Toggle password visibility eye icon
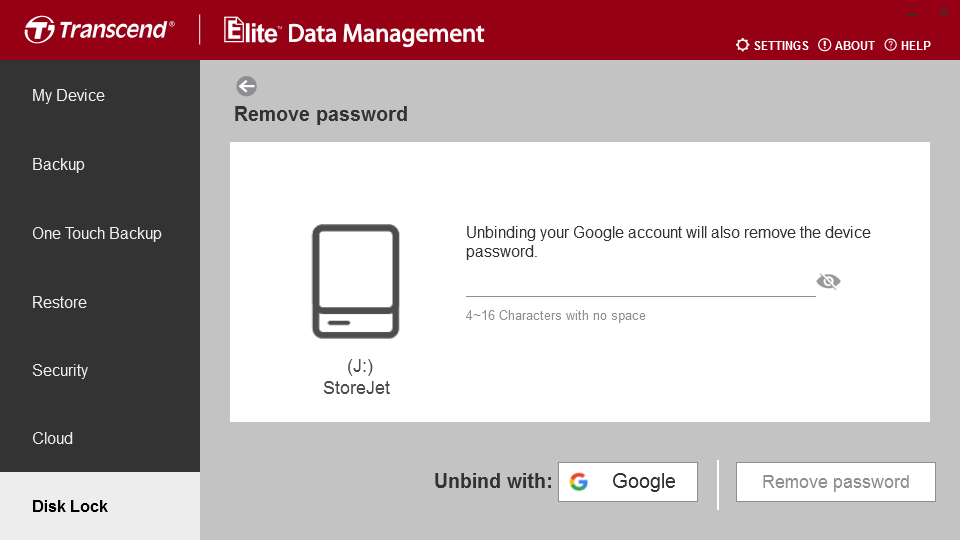 [x=828, y=281]
